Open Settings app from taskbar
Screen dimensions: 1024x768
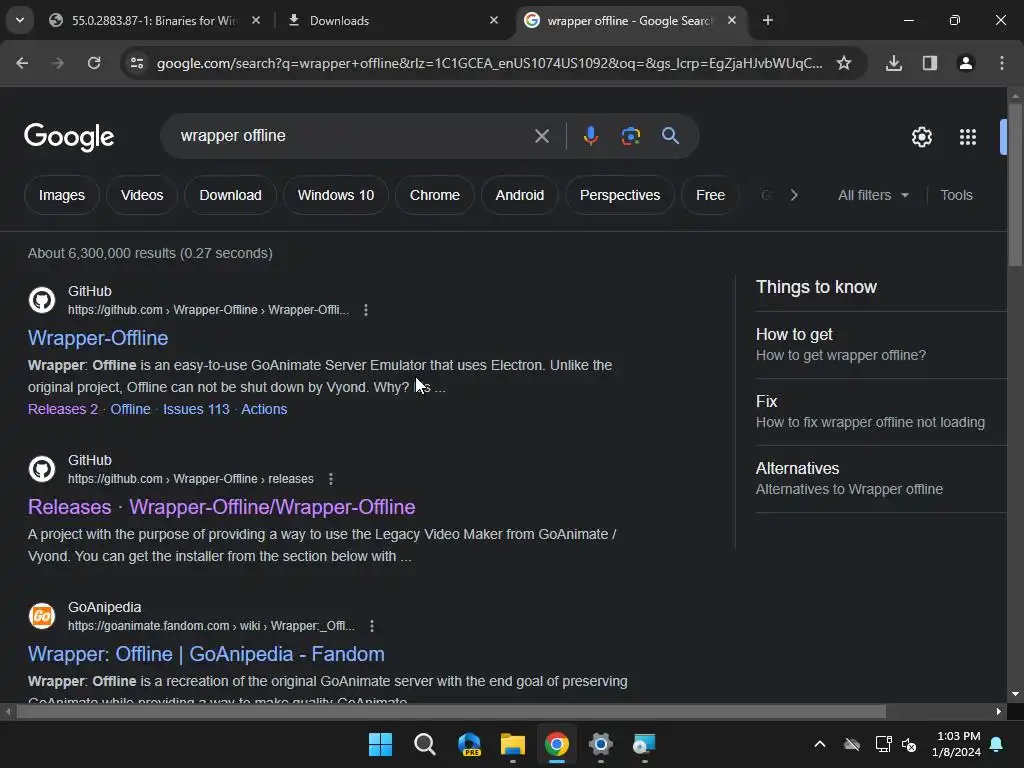(x=600, y=744)
